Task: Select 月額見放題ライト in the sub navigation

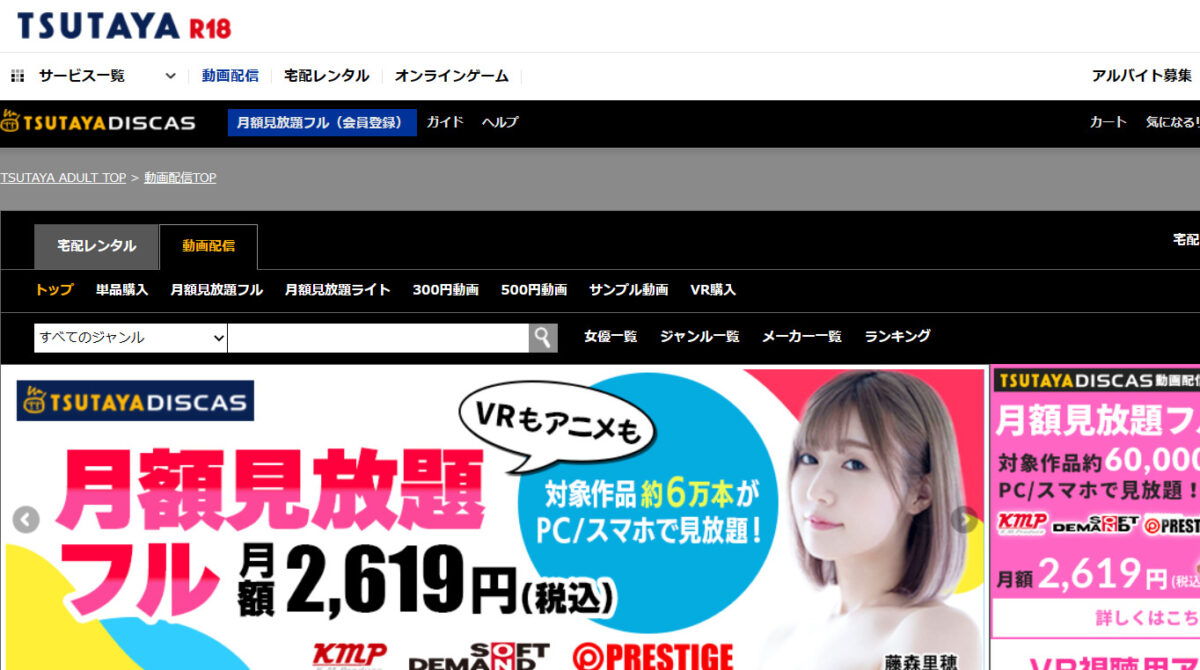Action: tap(338, 290)
